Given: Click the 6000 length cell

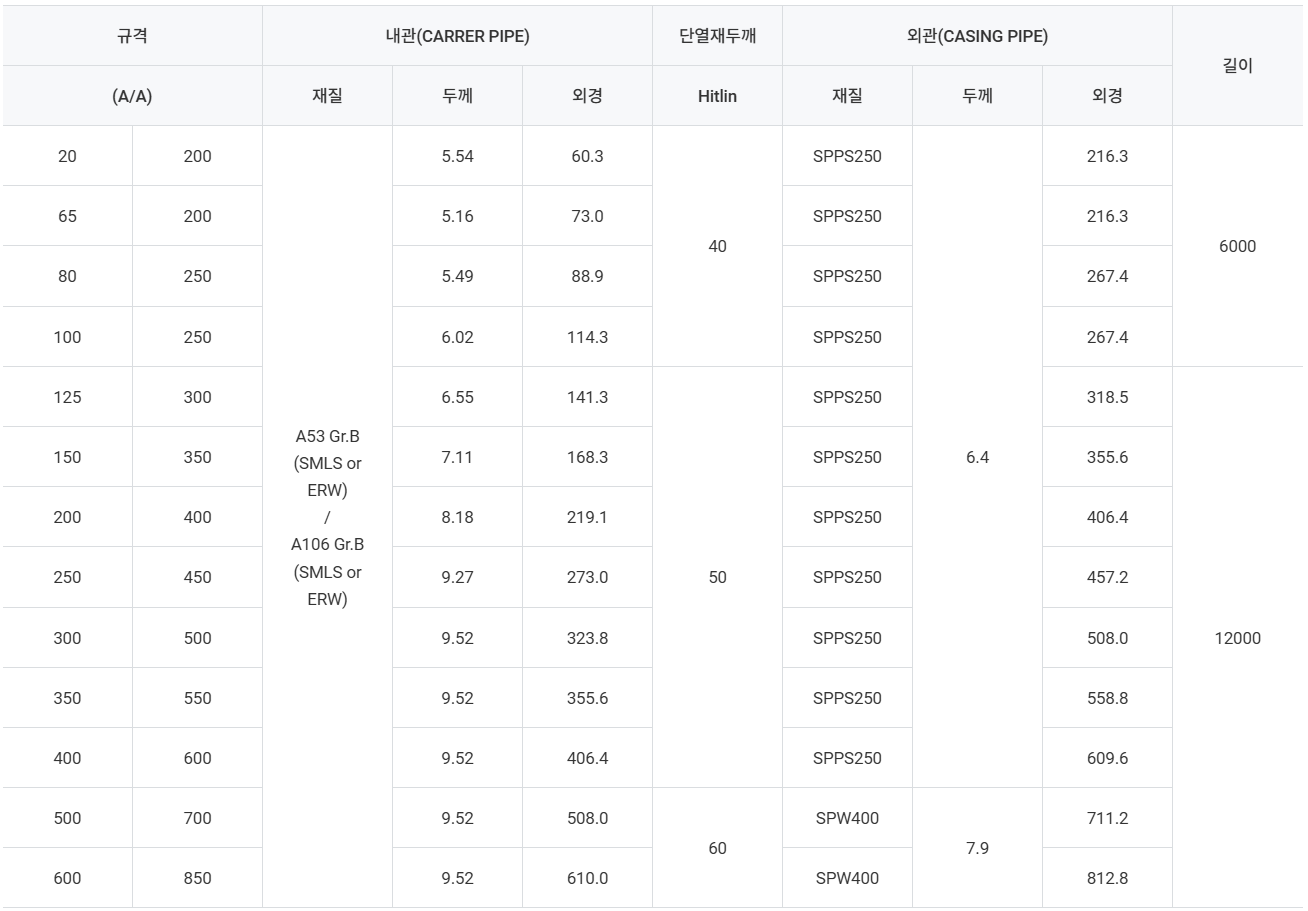Looking at the screenshot, I should coord(1238,246).
